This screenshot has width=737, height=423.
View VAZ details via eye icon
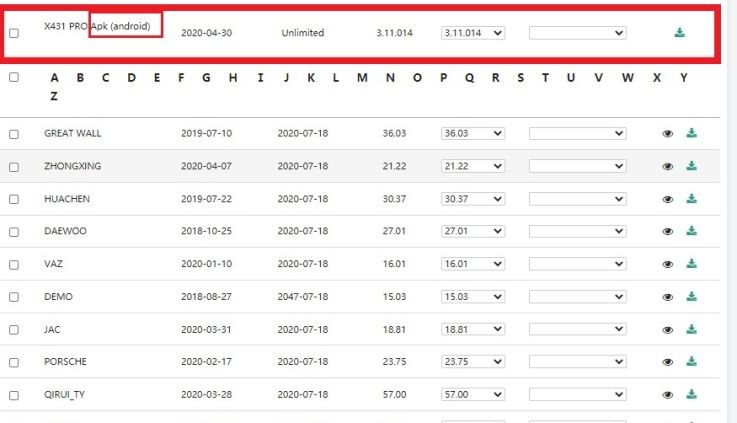(668, 264)
